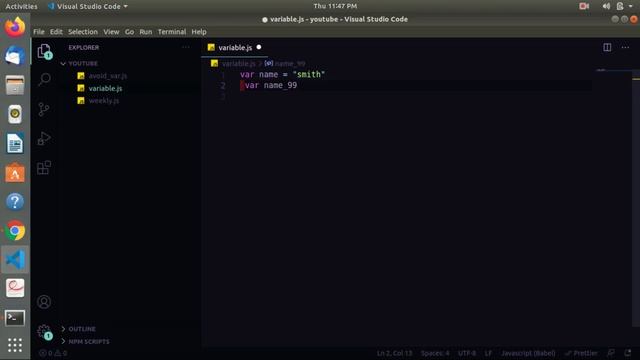The image size is (640, 360).
Task: Open the File menu
Action: [x=39, y=32]
